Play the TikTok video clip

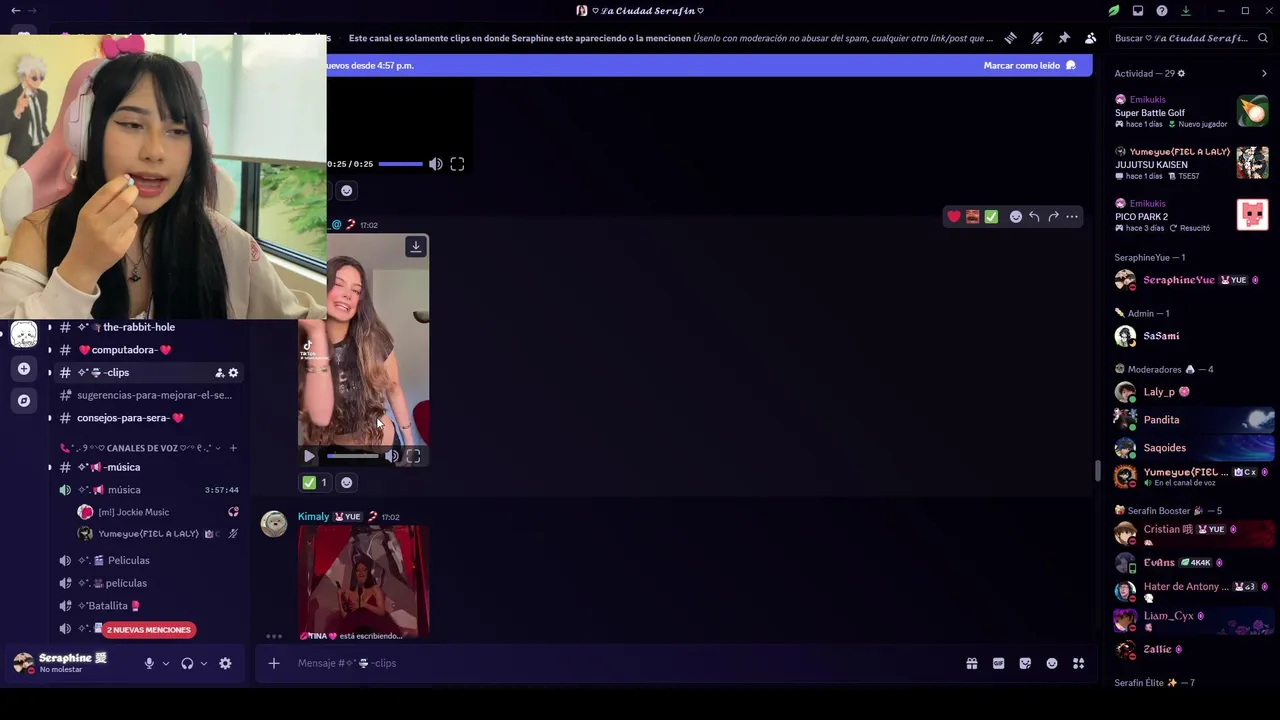pyautogui.click(x=309, y=456)
